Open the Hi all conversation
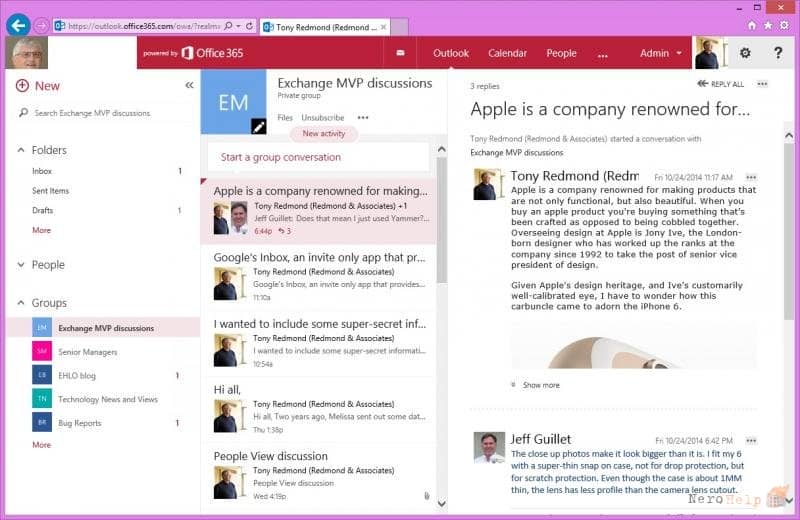Viewport: 800px width, 520px height. pyautogui.click(x=318, y=410)
